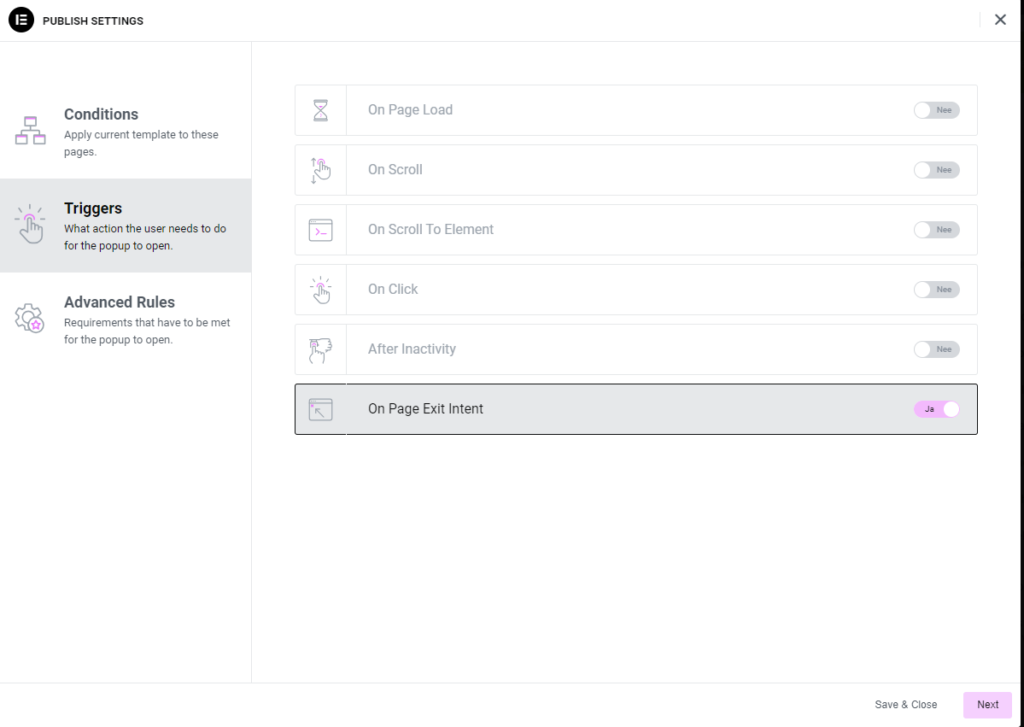This screenshot has height=727, width=1024.
Task: Click the Next button
Action: 987,705
